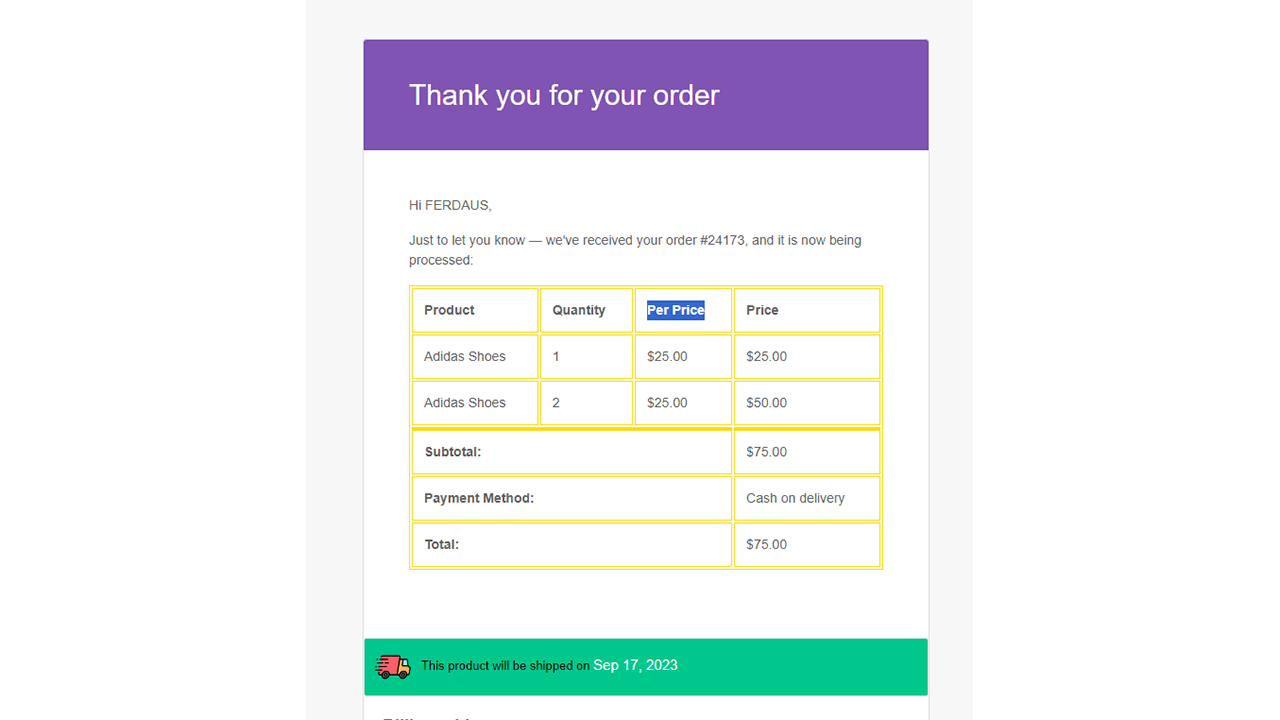Click the quantity cell showing 1
1280x720 pixels.
[x=557, y=357]
